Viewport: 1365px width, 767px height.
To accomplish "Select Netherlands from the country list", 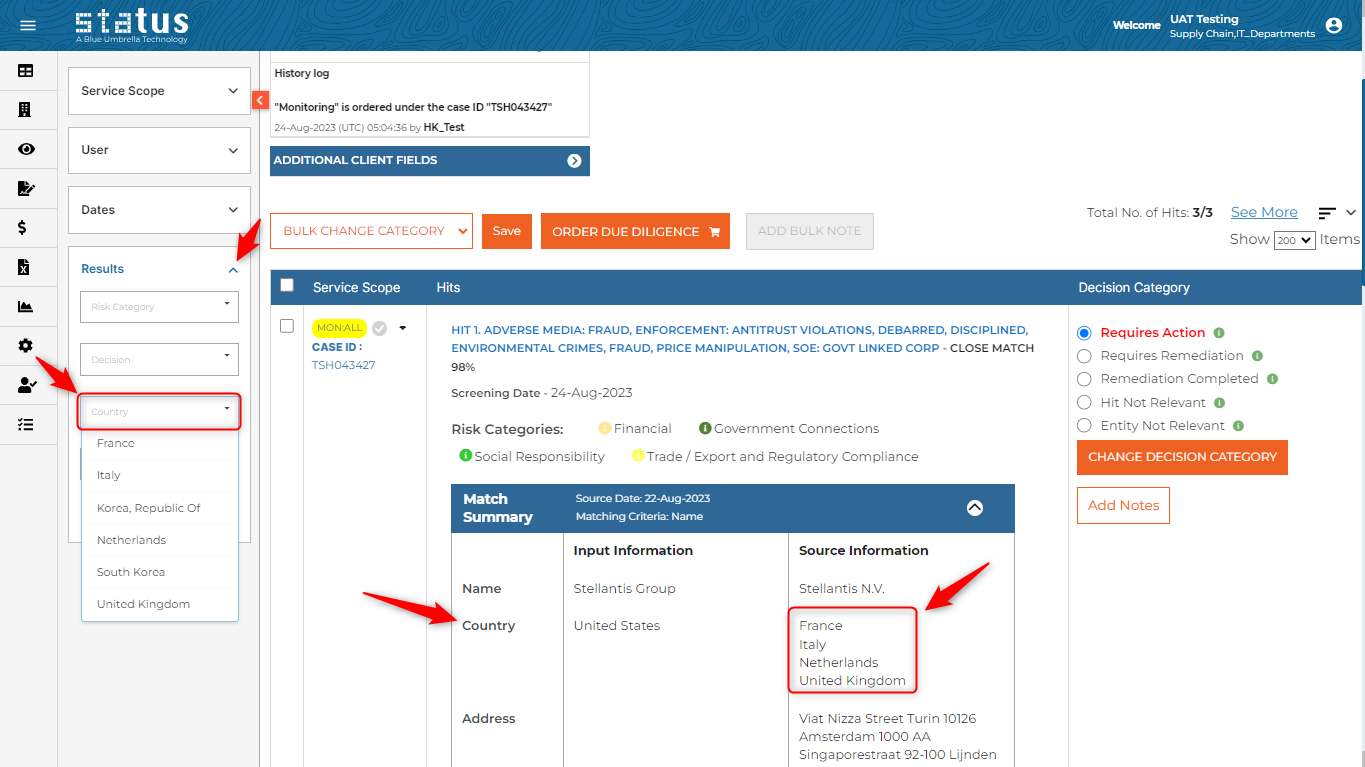I will tap(131, 540).
